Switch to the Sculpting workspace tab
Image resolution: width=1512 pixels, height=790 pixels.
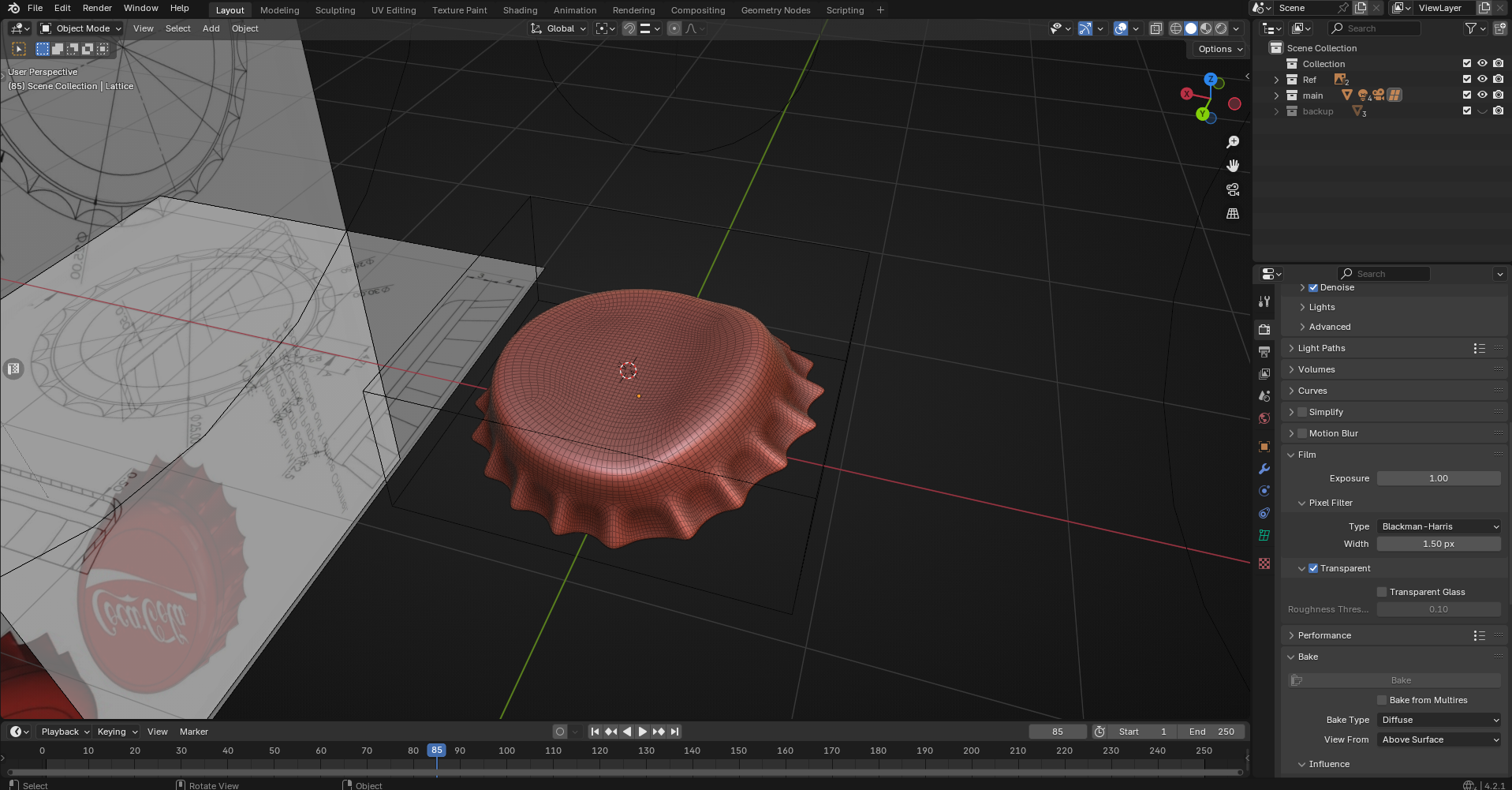point(335,10)
